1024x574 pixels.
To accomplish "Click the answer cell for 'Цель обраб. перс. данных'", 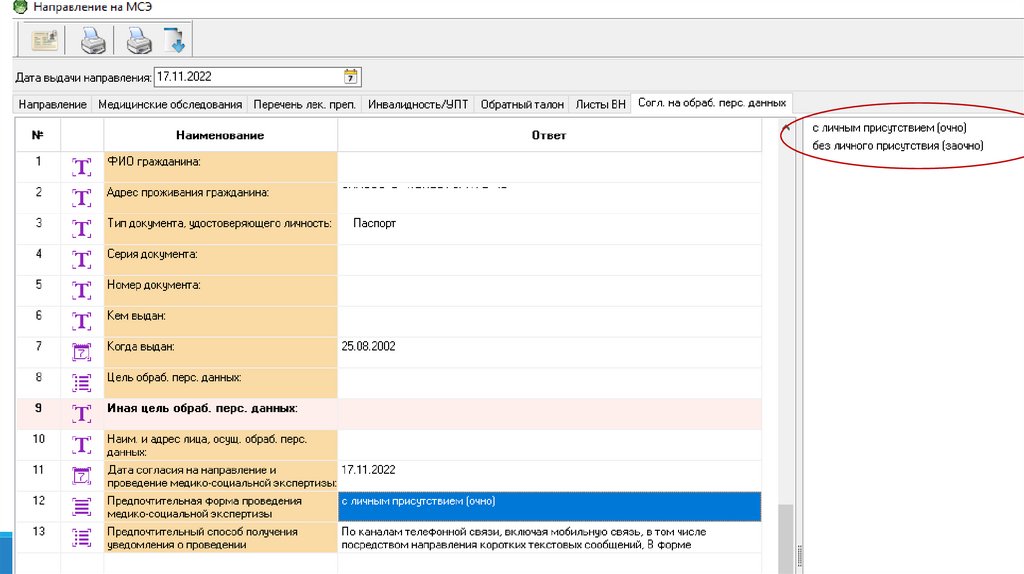I will point(549,382).
